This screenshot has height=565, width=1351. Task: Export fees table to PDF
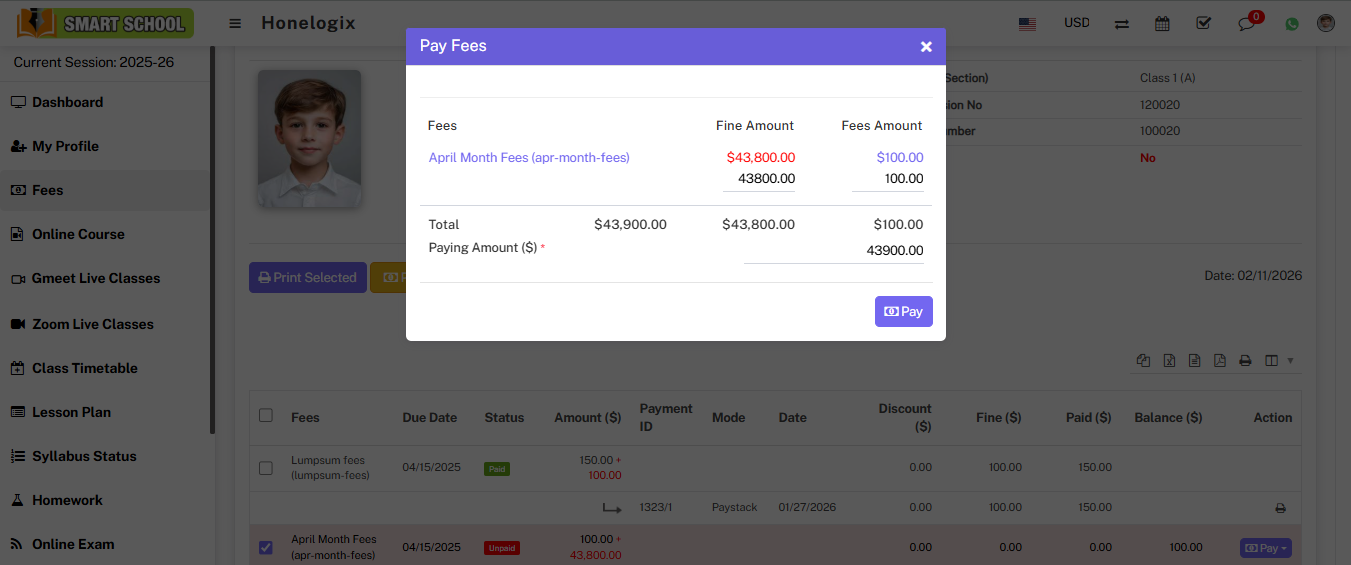(x=1220, y=361)
